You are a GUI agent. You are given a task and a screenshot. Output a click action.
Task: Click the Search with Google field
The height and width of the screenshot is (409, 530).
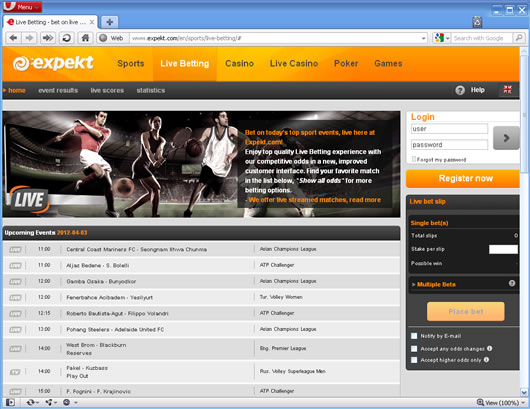coord(482,38)
